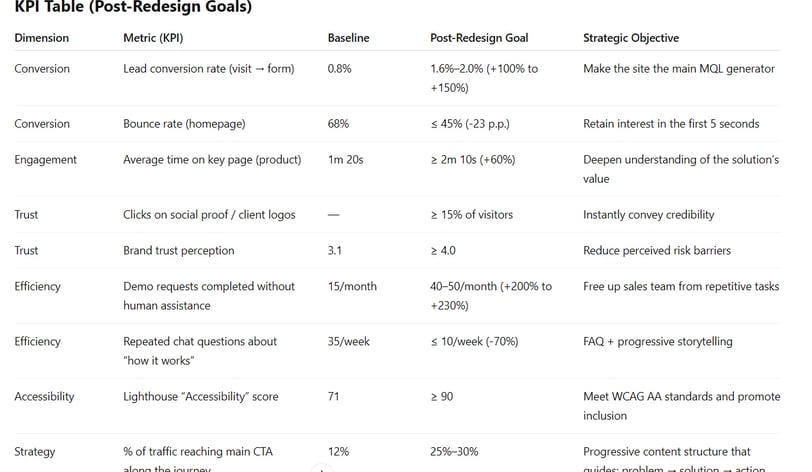The width and height of the screenshot is (812, 472).
Task: Select the 'Lead conversion rate' metric cell
Action: click(x=209, y=68)
